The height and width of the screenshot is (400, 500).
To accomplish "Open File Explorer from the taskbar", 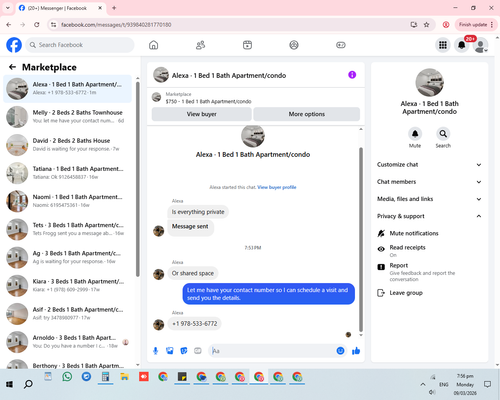I will 125,377.
